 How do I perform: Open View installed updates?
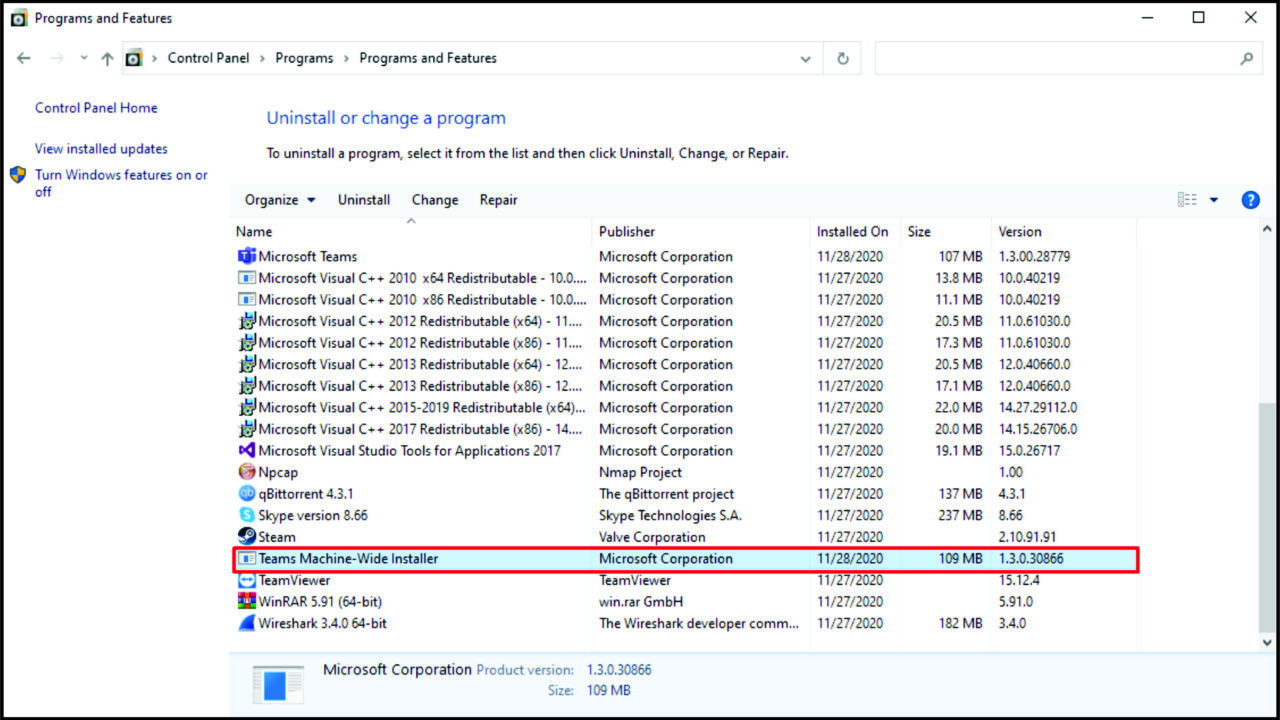pos(100,148)
